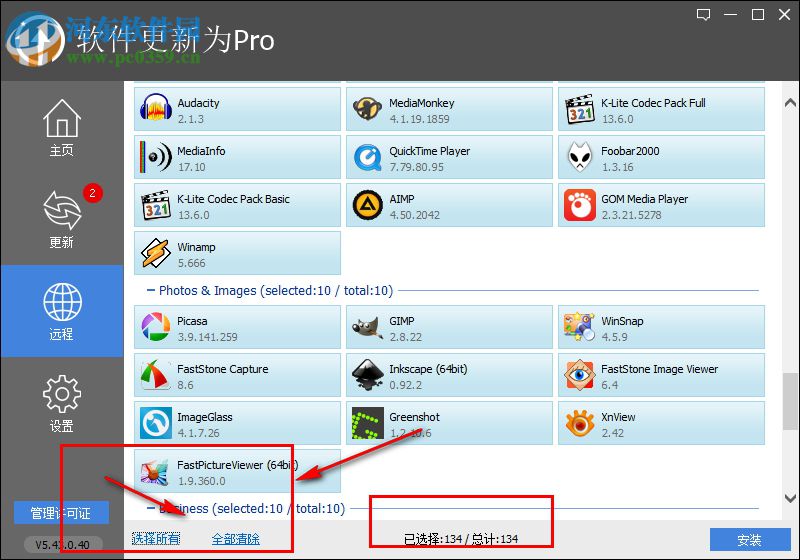Click the MediaInfo icon
This screenshot has height=560, width=800.
pos(156,157)
